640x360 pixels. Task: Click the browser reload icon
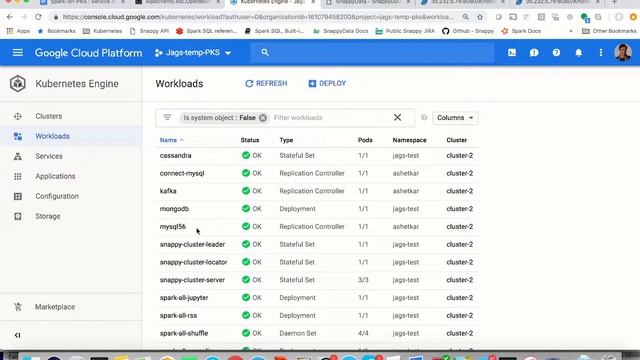point(38,17)
